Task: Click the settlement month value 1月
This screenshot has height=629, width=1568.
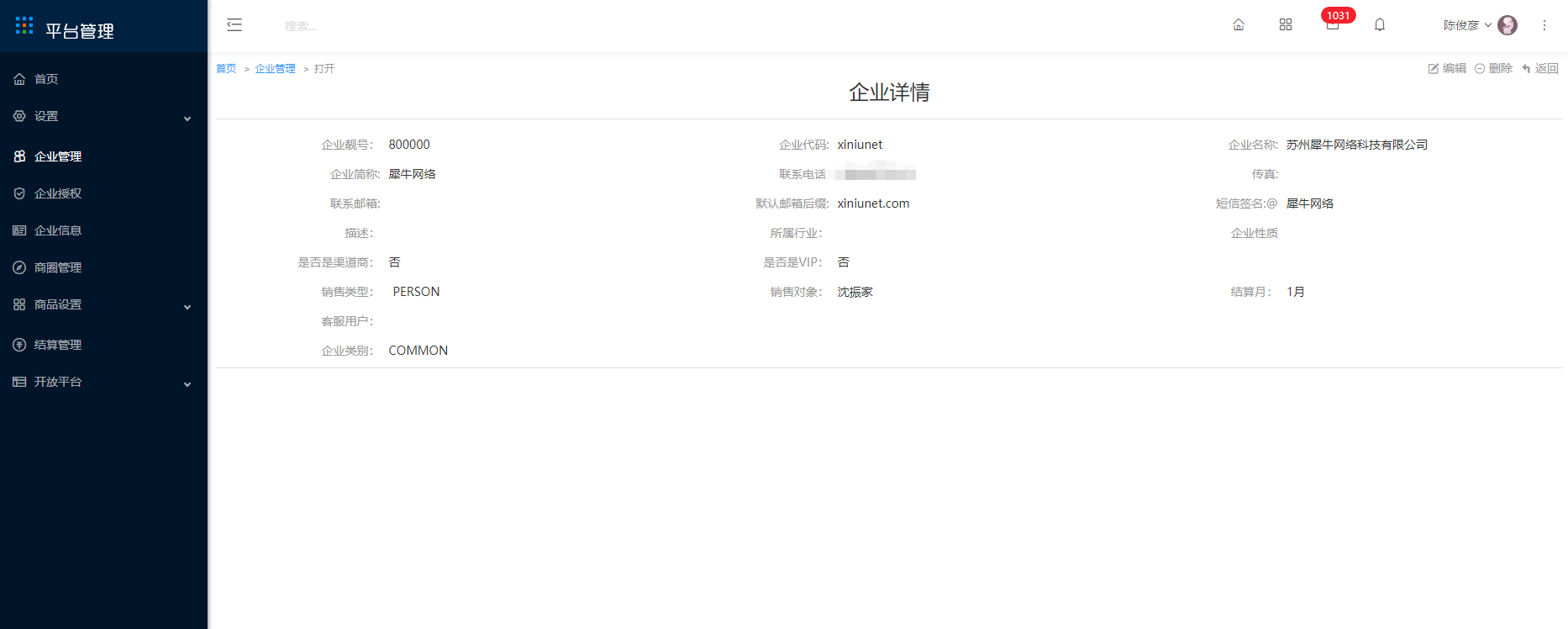Action: [x=1295, y=292]
